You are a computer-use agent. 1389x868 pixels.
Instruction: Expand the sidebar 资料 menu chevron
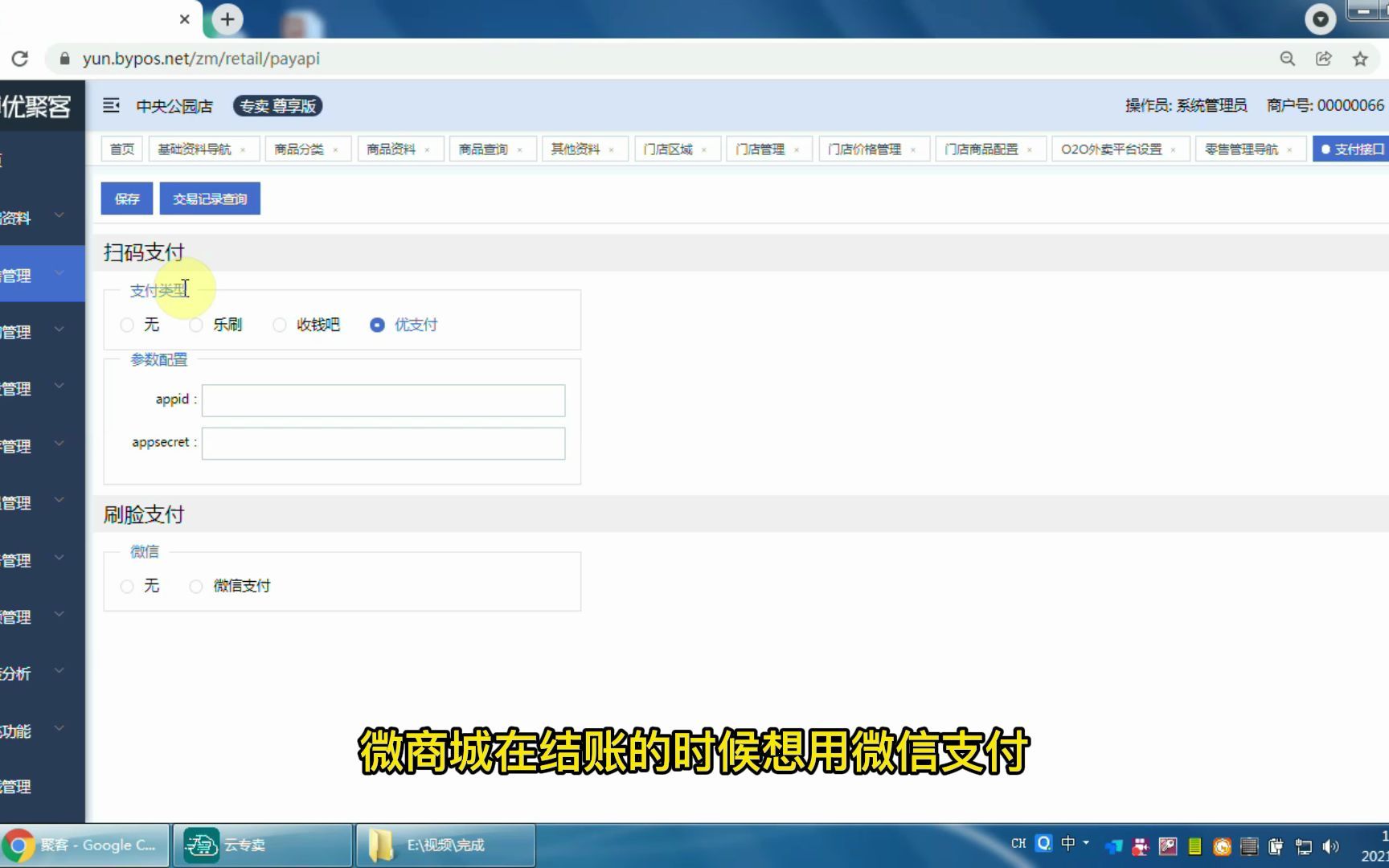click(59, 215)
